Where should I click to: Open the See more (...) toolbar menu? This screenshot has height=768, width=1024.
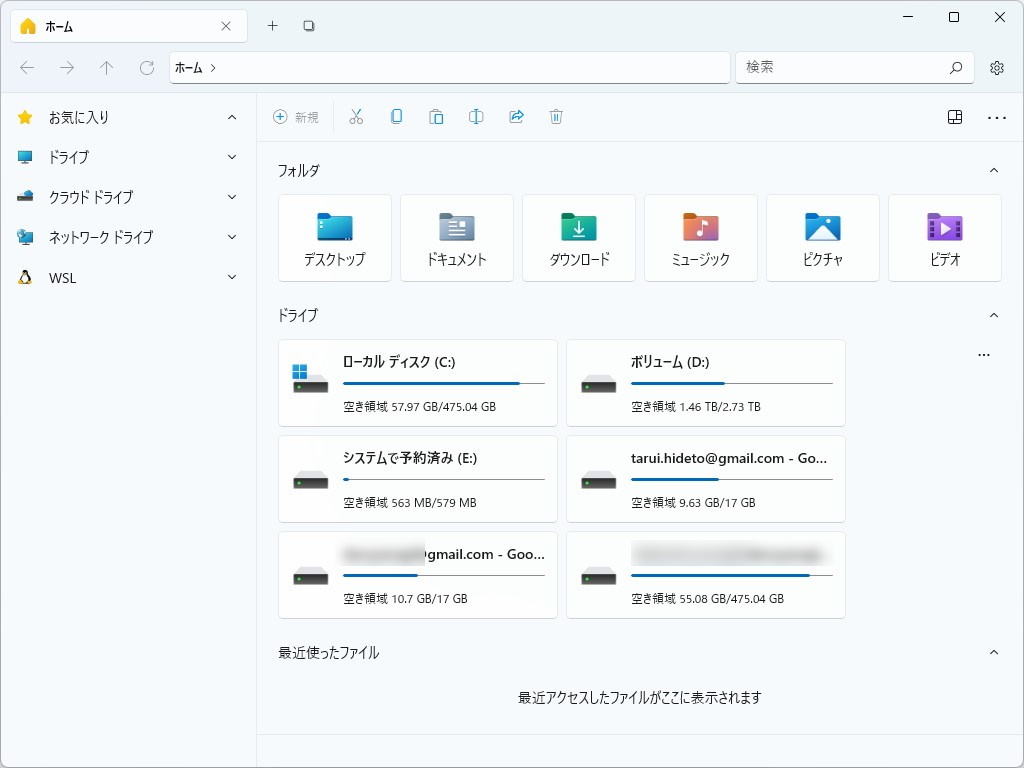996,117
